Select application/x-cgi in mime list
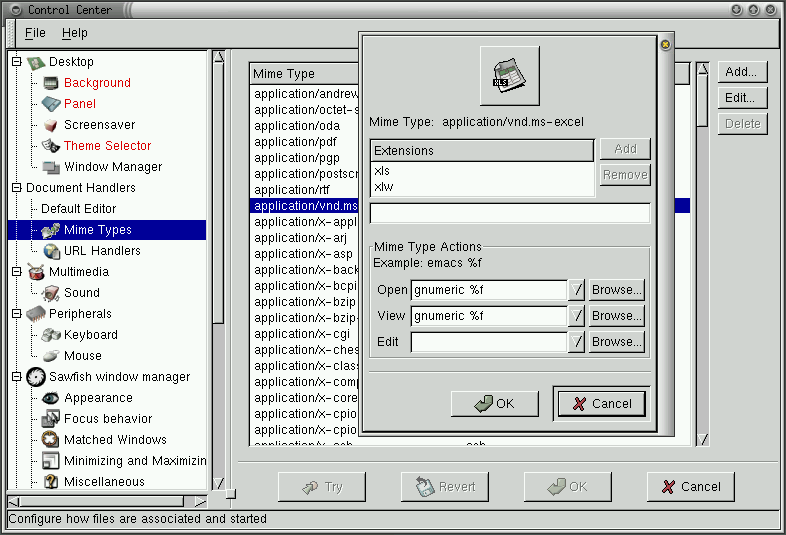The width and height of the screenshot is (786, 535). click(x=304, y=334)
